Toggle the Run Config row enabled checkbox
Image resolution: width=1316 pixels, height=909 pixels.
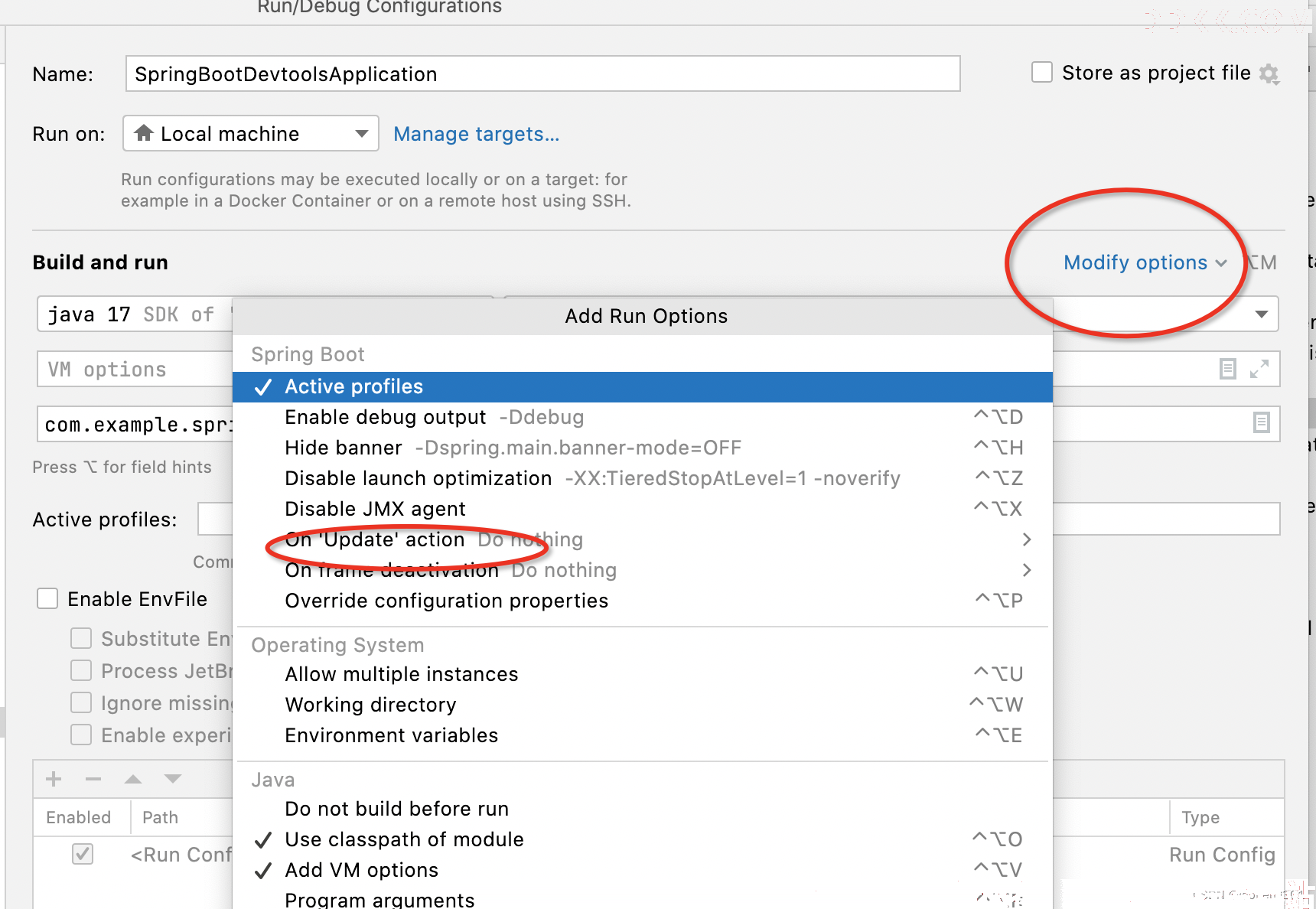click(x=83, y=854)
